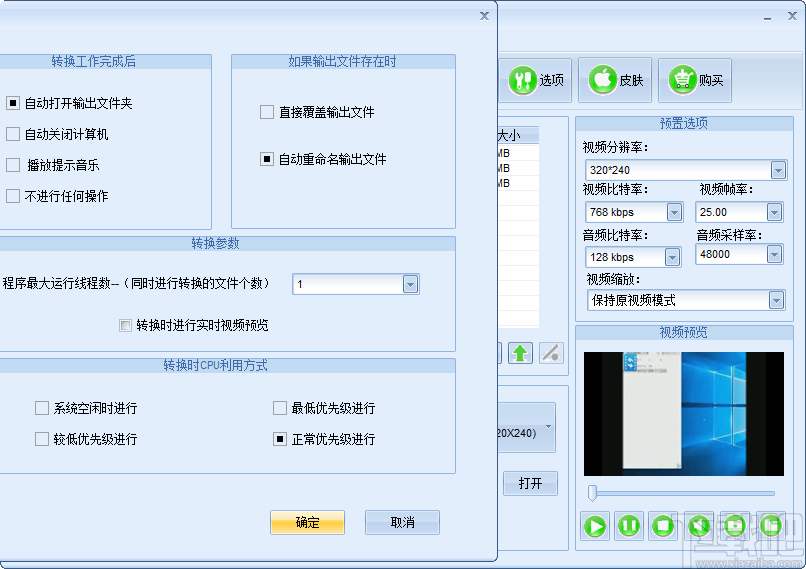Click the green up arrow icon

(520, 353)
